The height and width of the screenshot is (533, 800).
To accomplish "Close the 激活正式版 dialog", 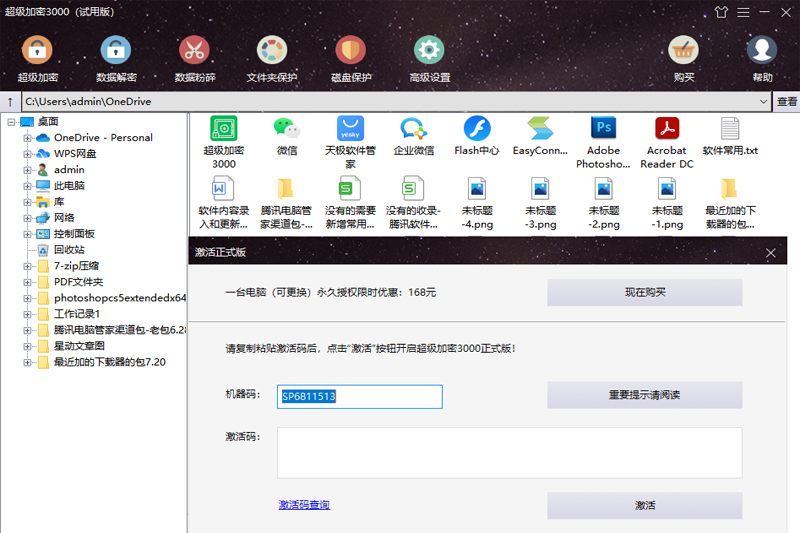I will coord(770,253).
